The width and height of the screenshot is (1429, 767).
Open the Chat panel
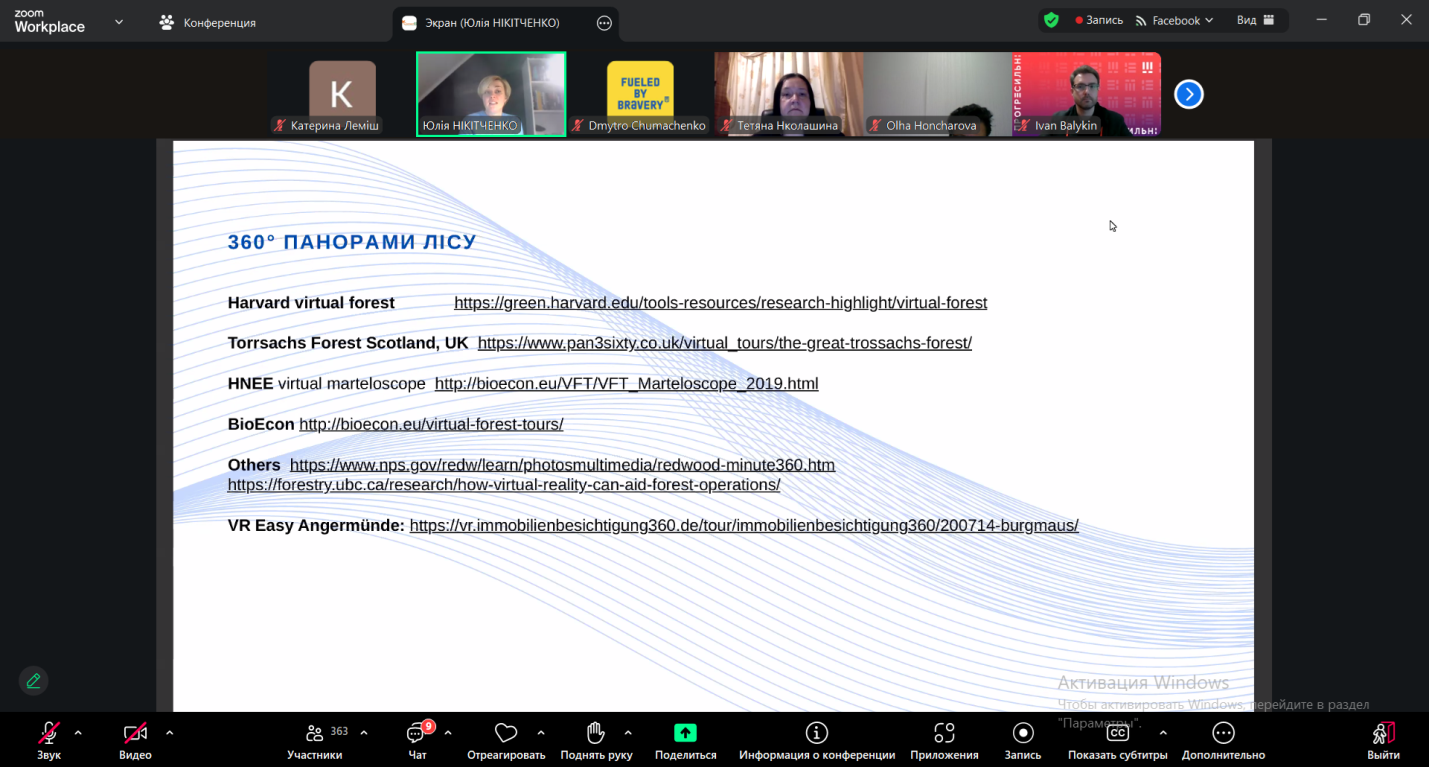pos(417,734)
